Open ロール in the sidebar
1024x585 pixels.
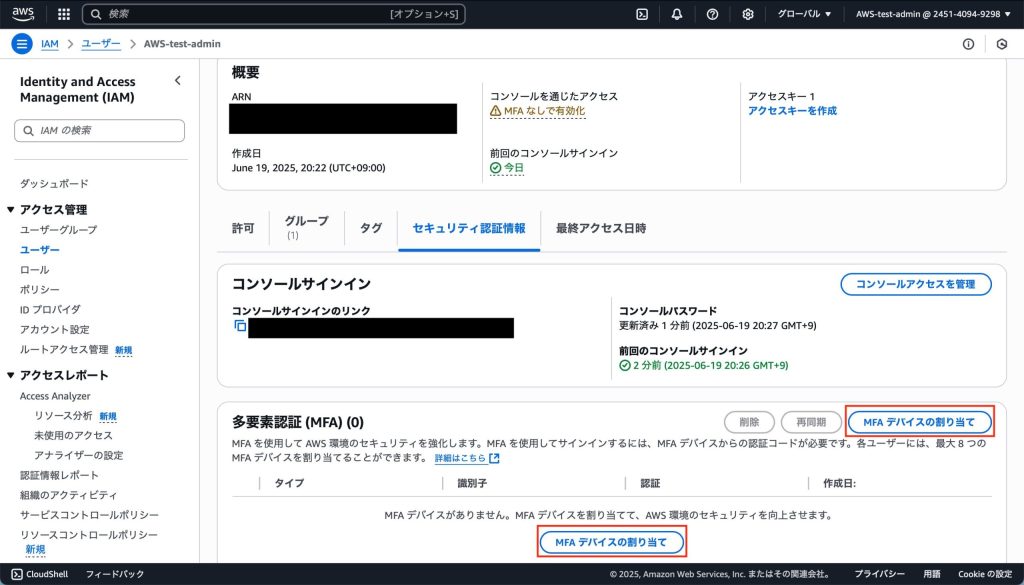(x=35, y=270)
